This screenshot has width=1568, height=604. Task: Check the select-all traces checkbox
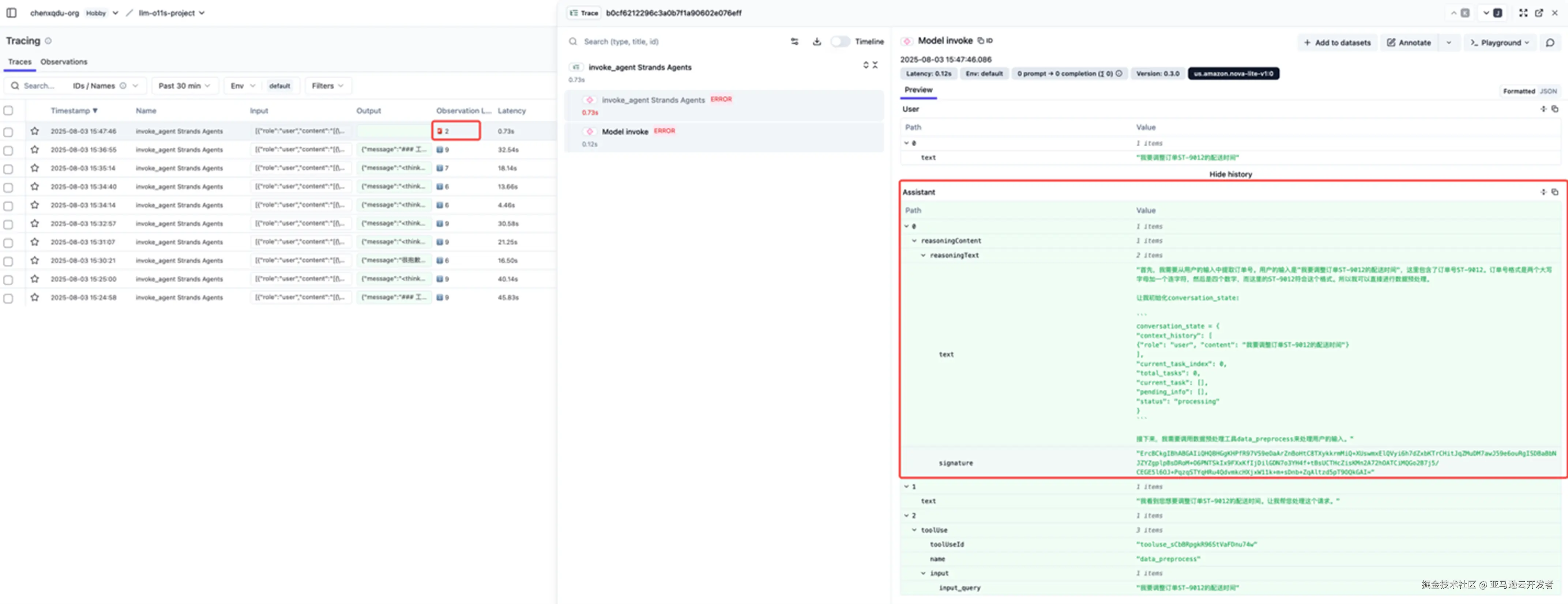coord(8,111)
